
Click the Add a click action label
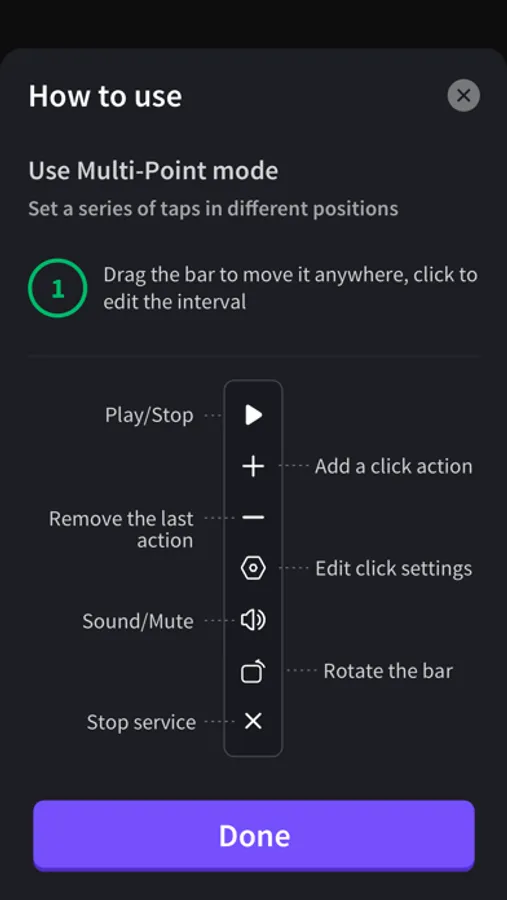tap(393, 466)
